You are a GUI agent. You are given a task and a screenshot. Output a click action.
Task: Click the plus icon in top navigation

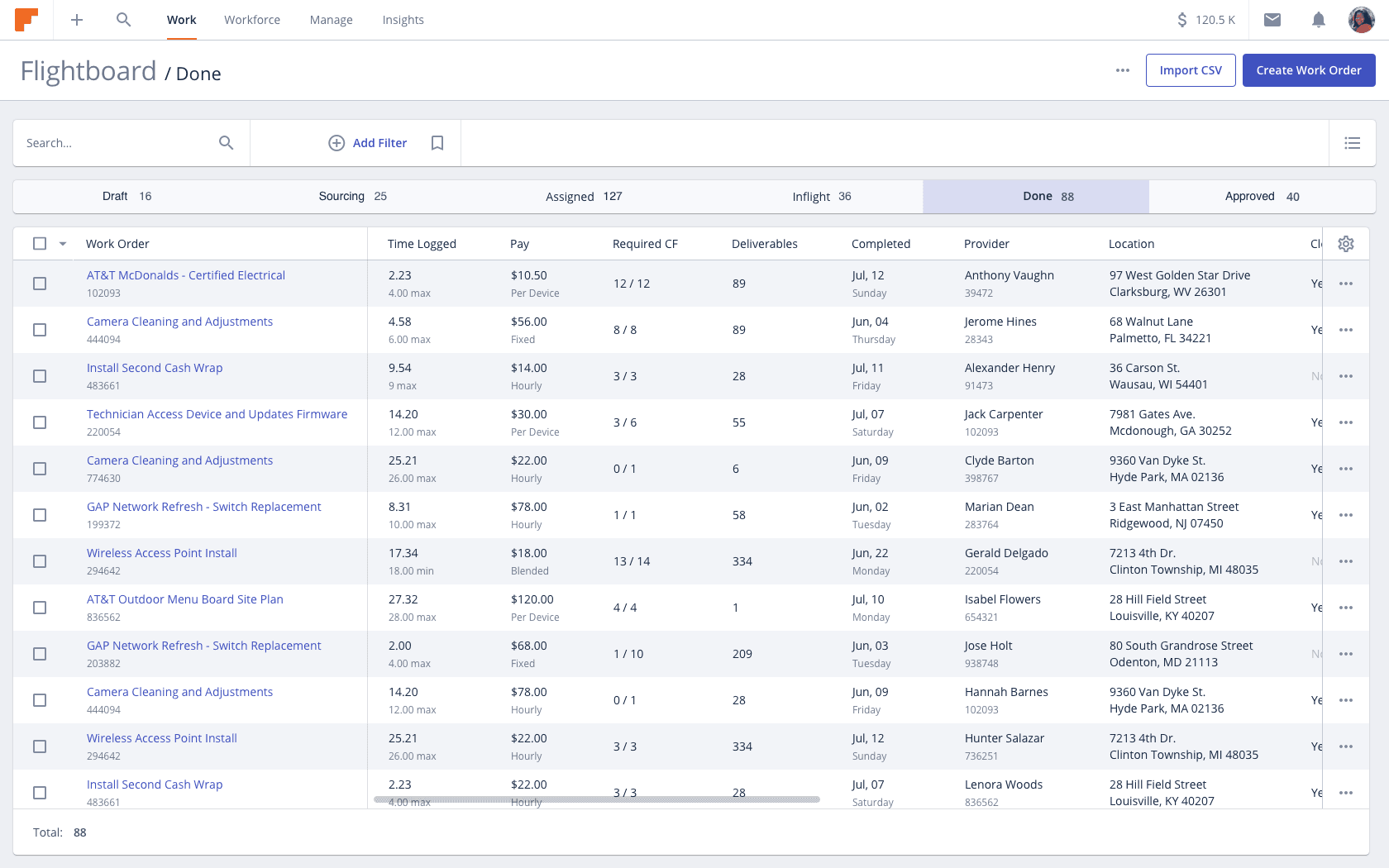(x=77, y=20)
